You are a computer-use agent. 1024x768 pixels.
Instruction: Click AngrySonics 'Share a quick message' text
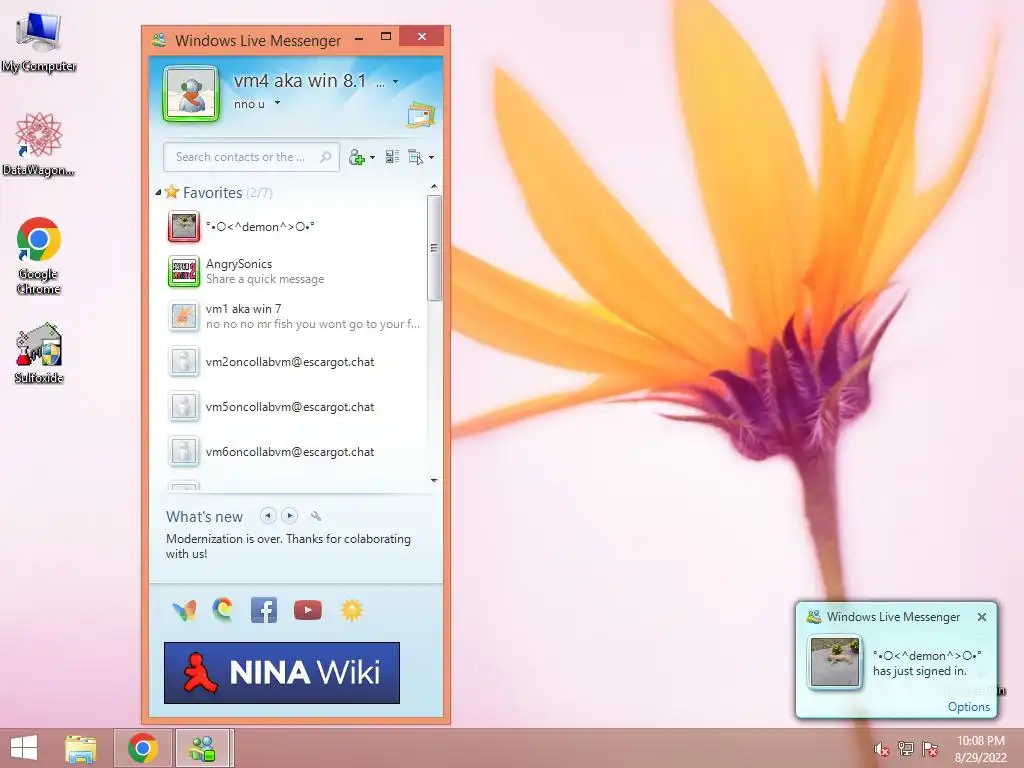[x=265, y=279]
